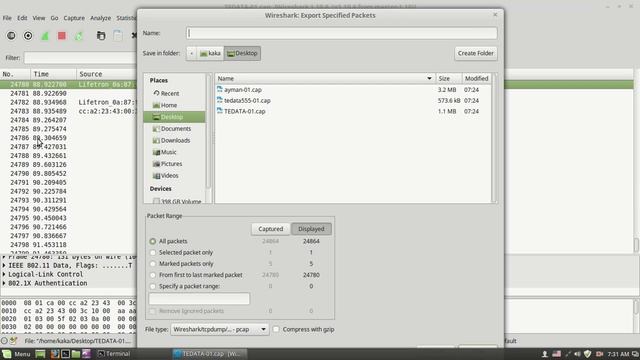Click the Videos folder icon in Places

[x=156, y=176]
